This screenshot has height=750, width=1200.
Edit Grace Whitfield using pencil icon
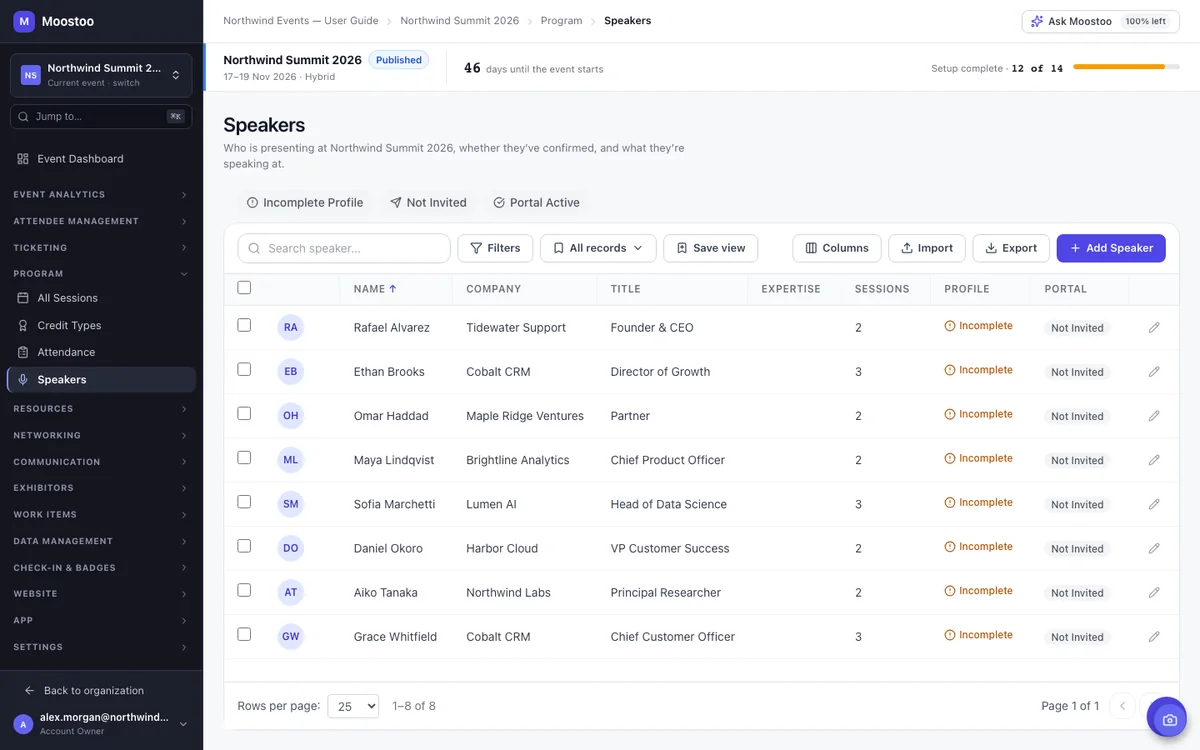click(x=1154, y=636)
